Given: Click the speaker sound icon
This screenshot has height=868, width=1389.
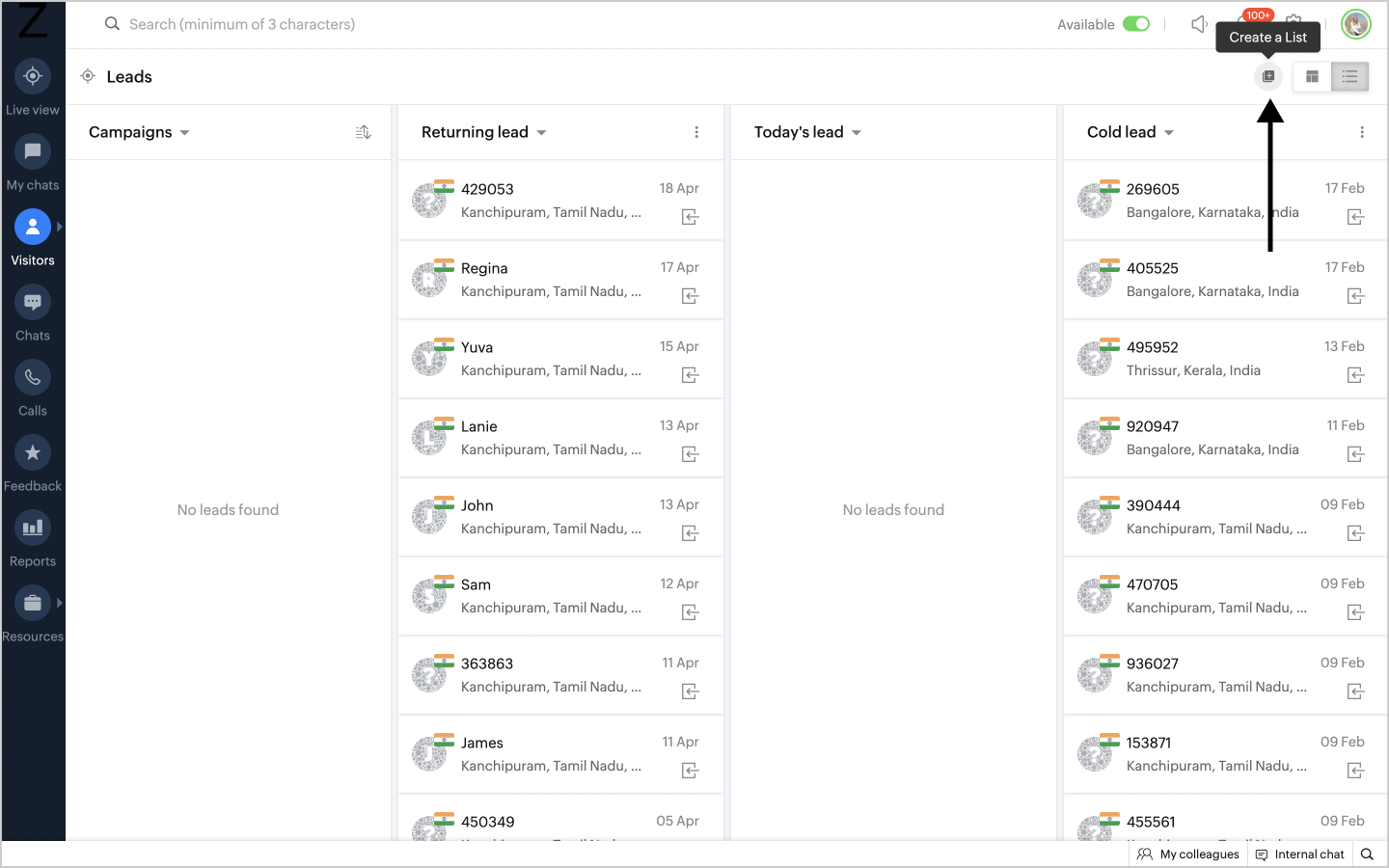Looking at the screenshot, I should point(1199,24).
